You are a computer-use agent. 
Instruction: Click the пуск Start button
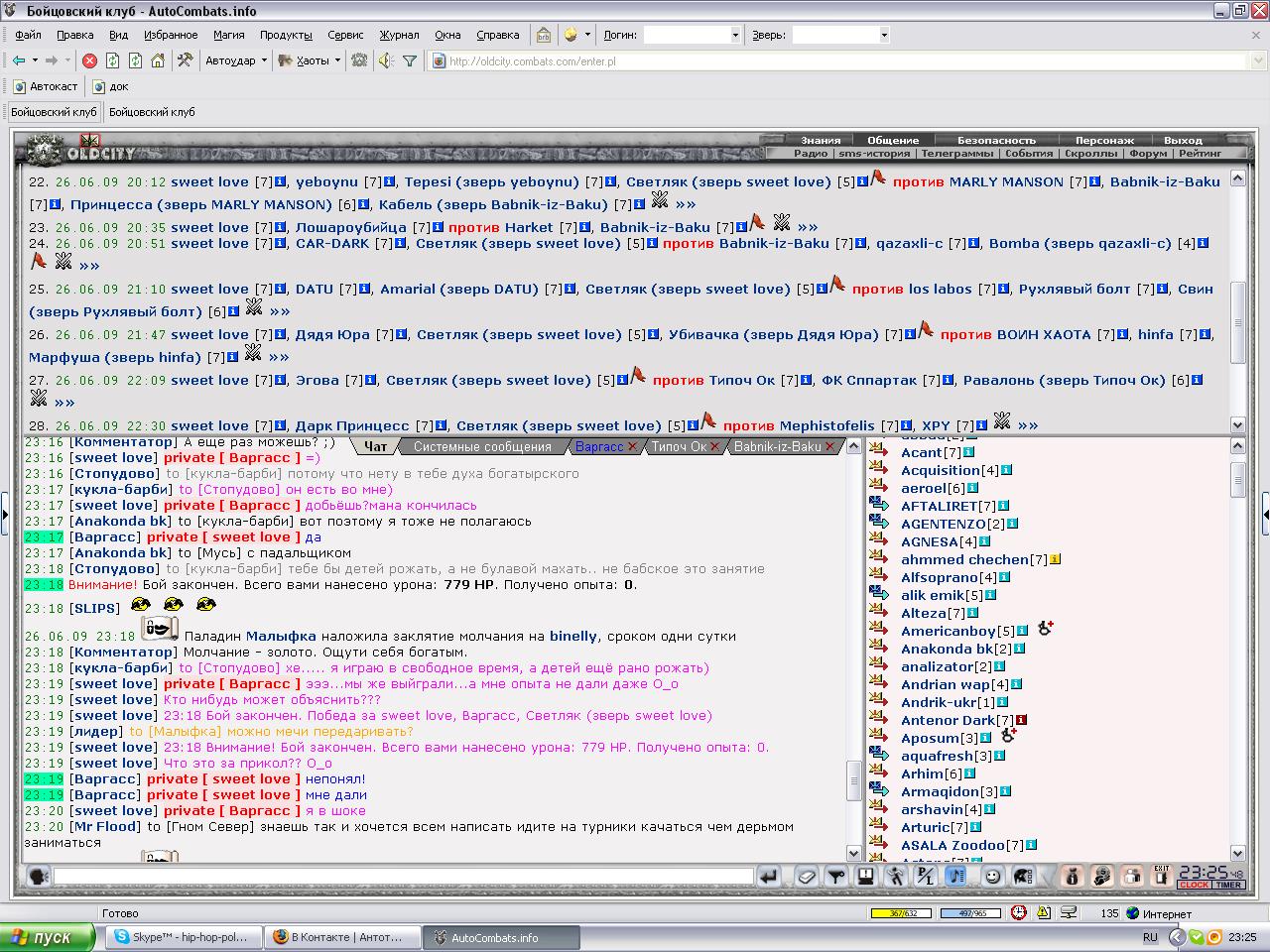(47, 937)
